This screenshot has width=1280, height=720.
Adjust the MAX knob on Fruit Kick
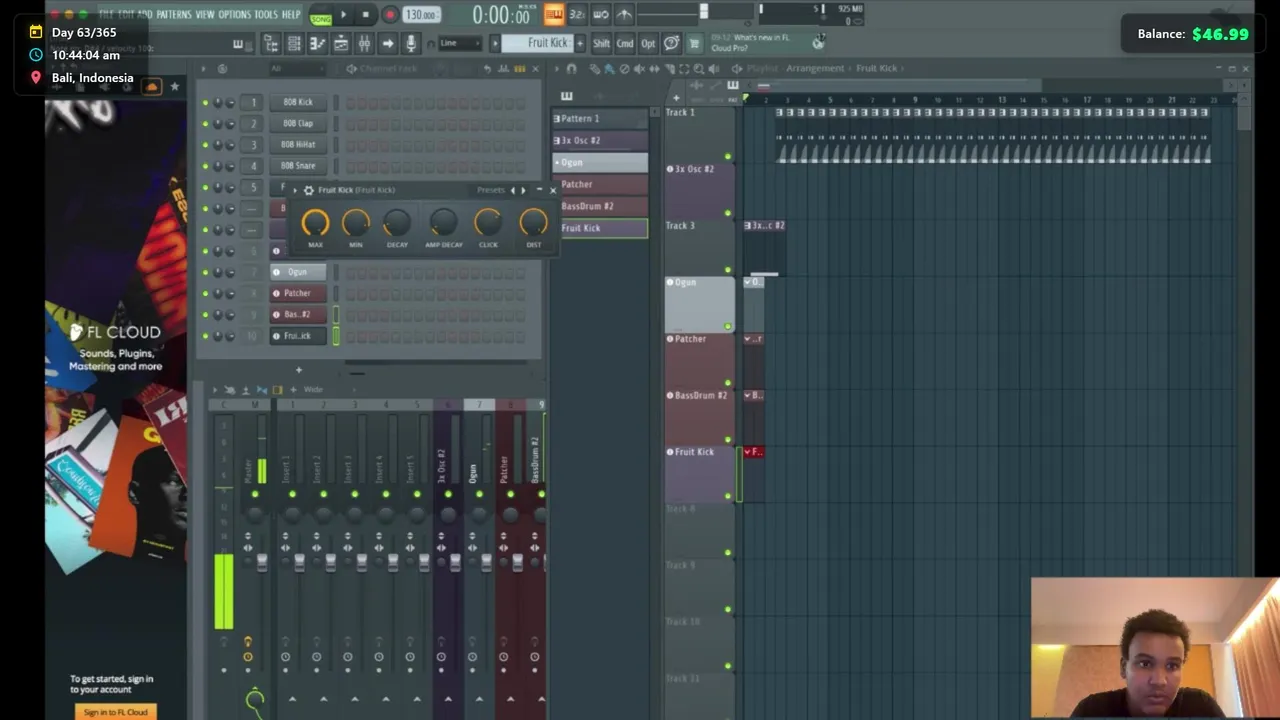315,223
